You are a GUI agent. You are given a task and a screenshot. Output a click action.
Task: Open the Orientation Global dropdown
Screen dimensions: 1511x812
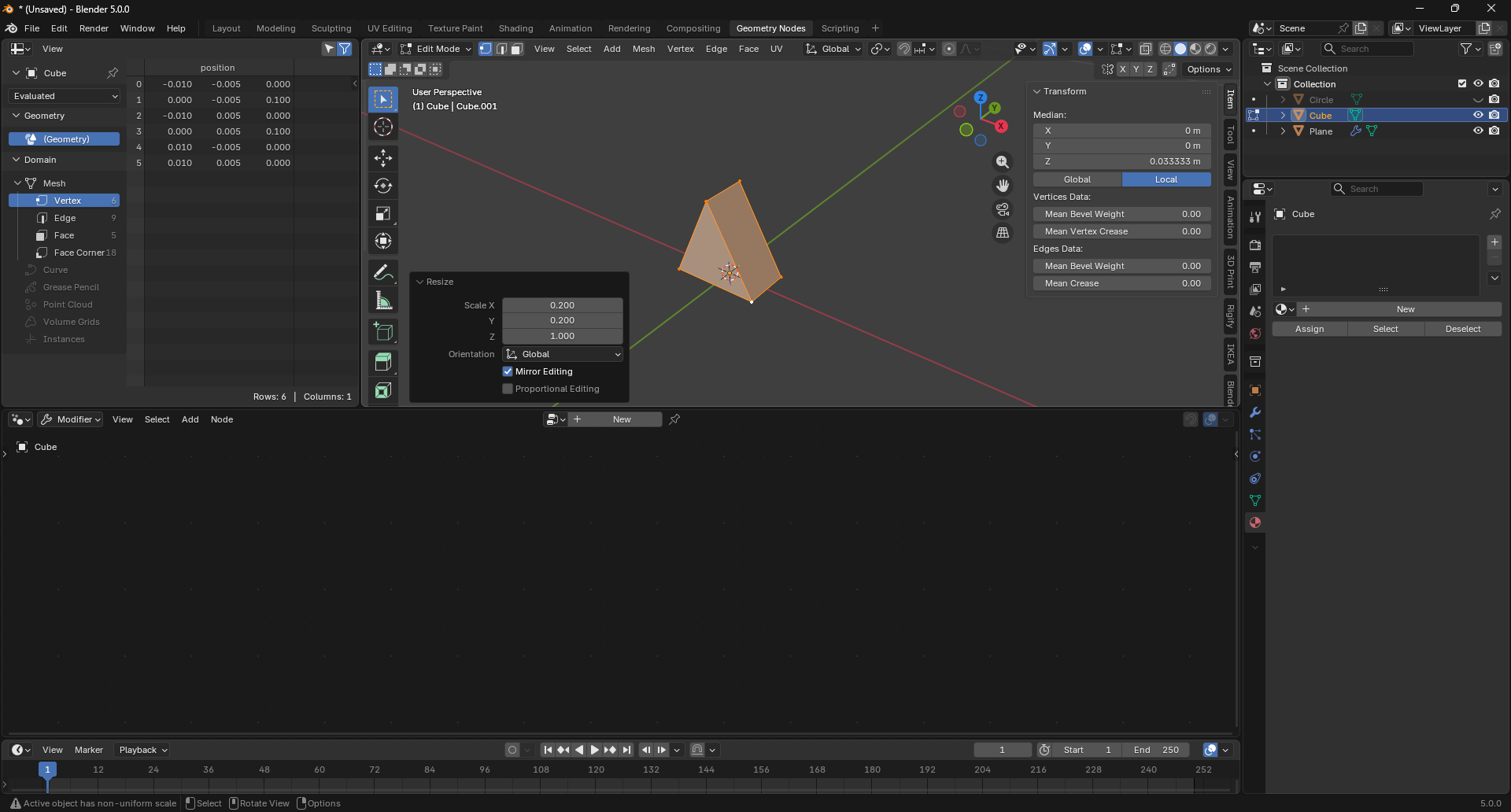563,354
